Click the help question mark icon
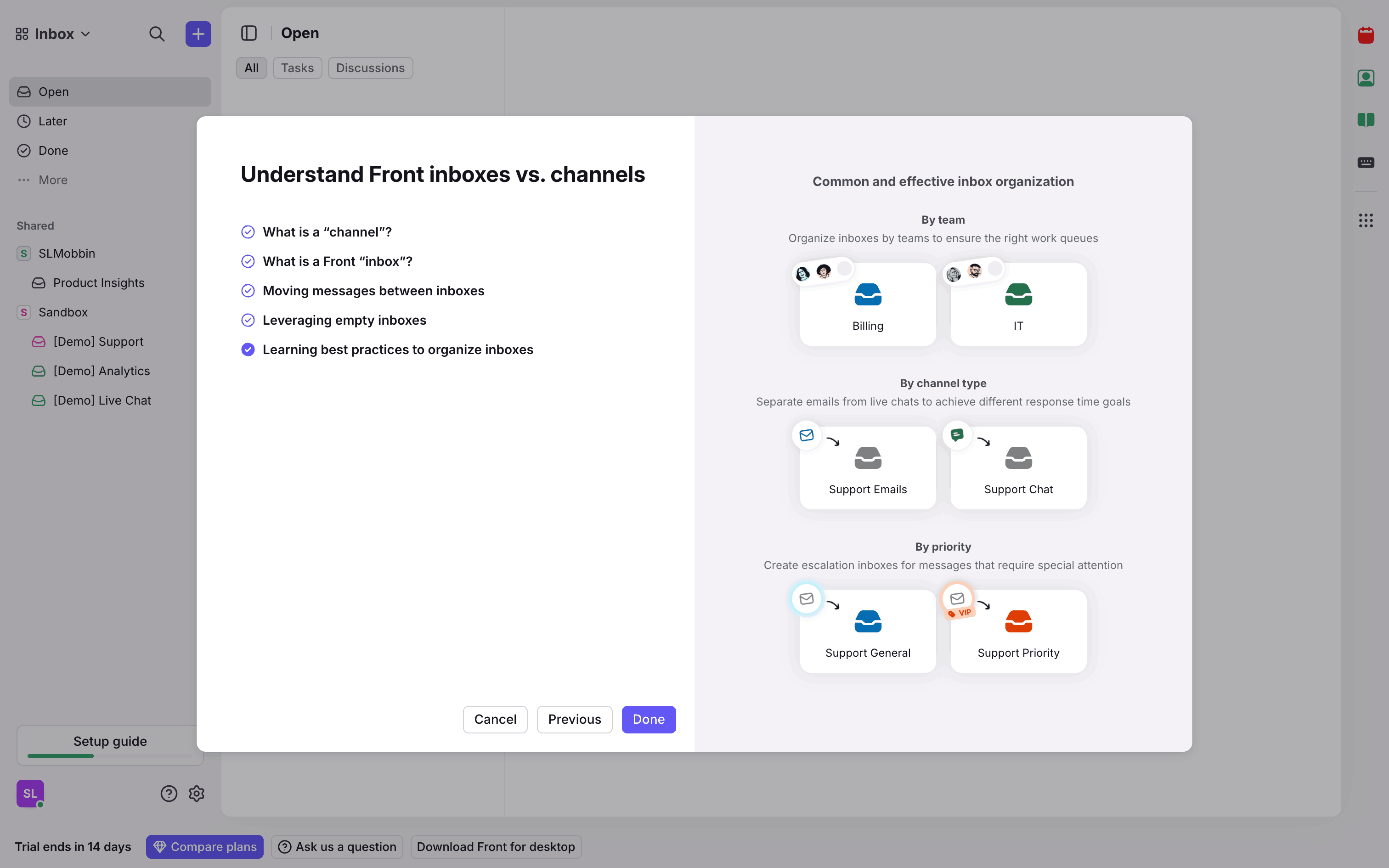 (169, 794)
